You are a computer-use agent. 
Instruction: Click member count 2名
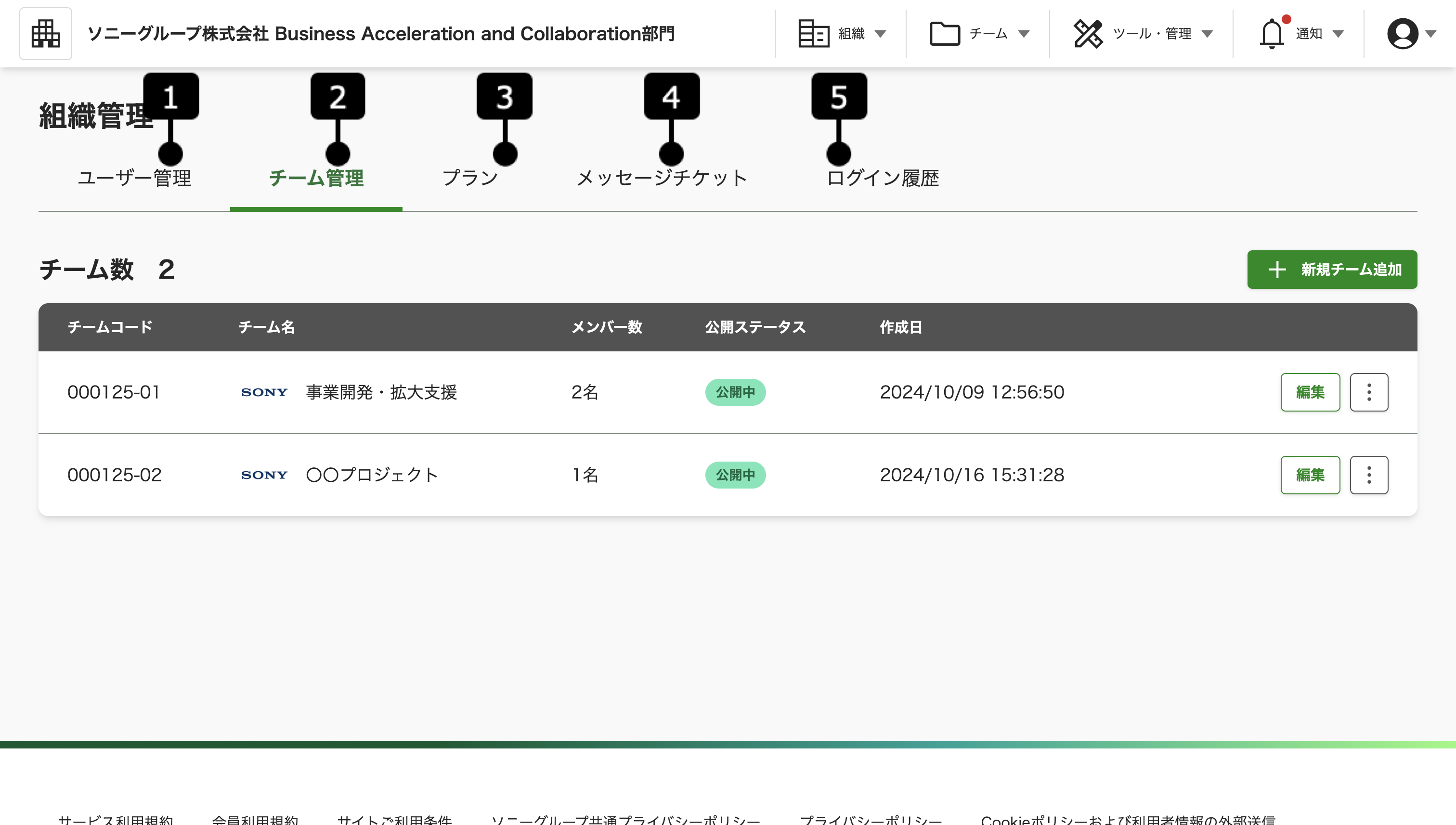click(585, 392)
